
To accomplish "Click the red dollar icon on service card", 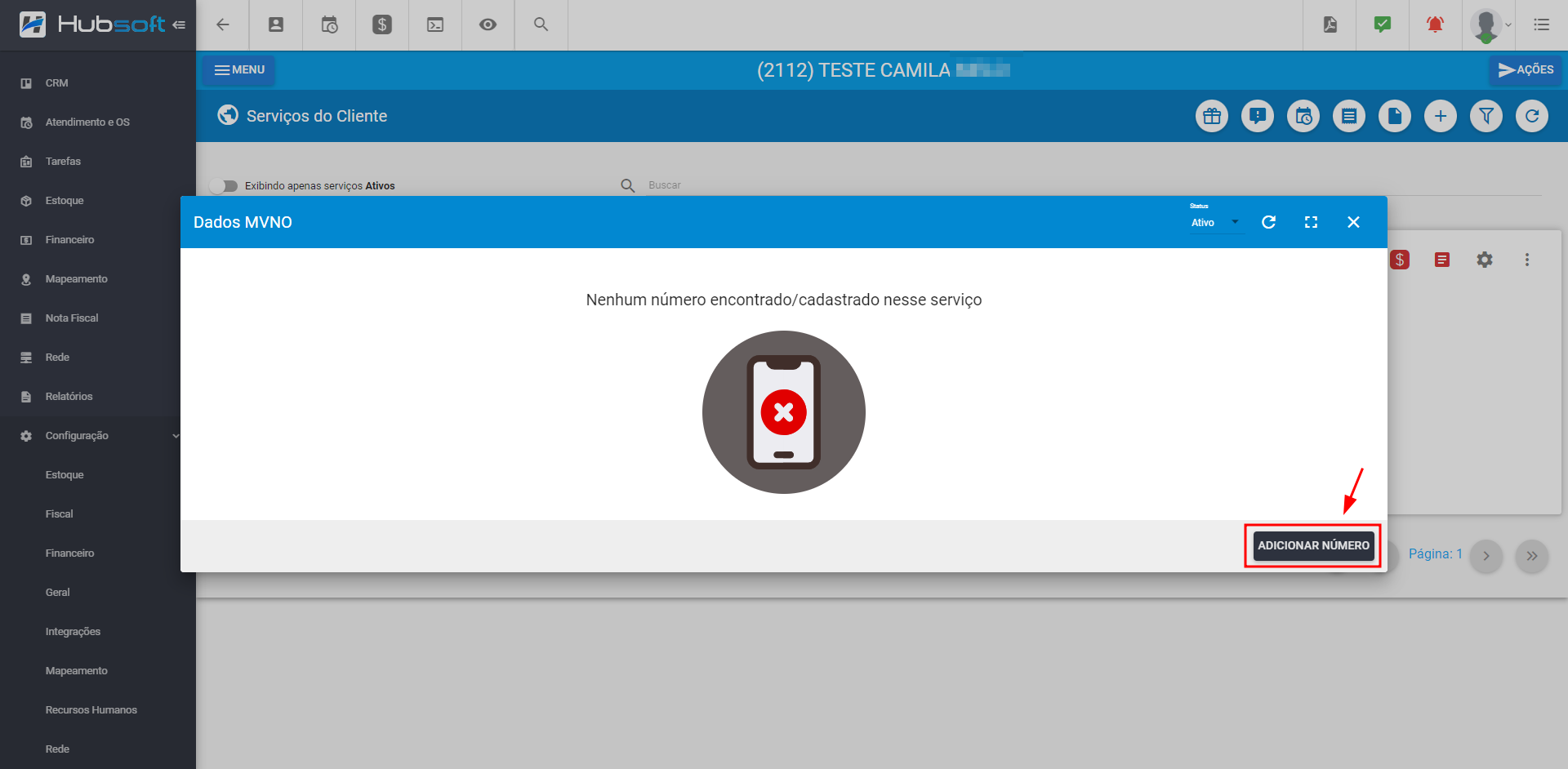I will point(1400,260).
